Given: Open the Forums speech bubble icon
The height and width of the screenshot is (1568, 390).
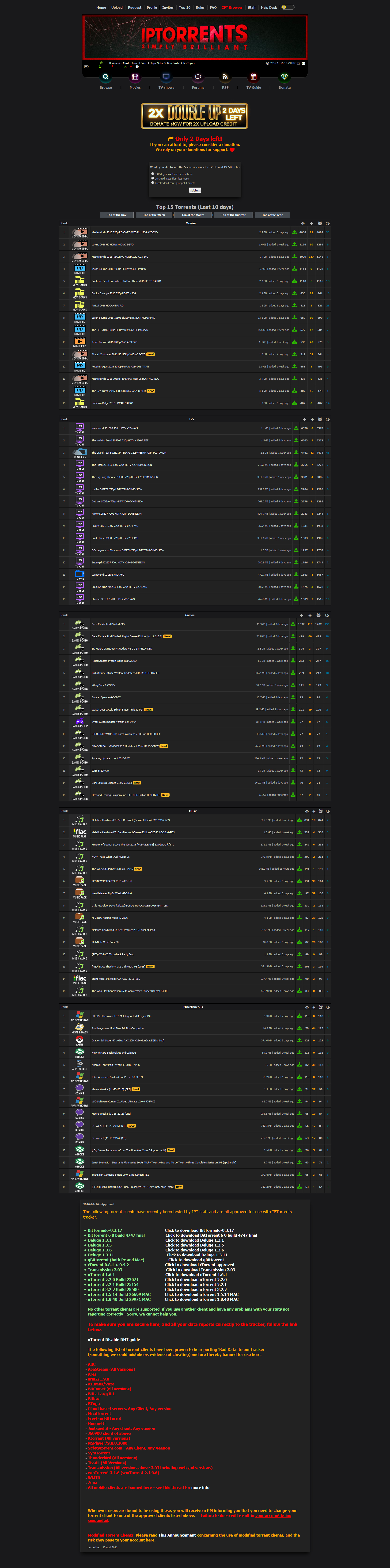Looking at the screenshot, I should [198, 77].
